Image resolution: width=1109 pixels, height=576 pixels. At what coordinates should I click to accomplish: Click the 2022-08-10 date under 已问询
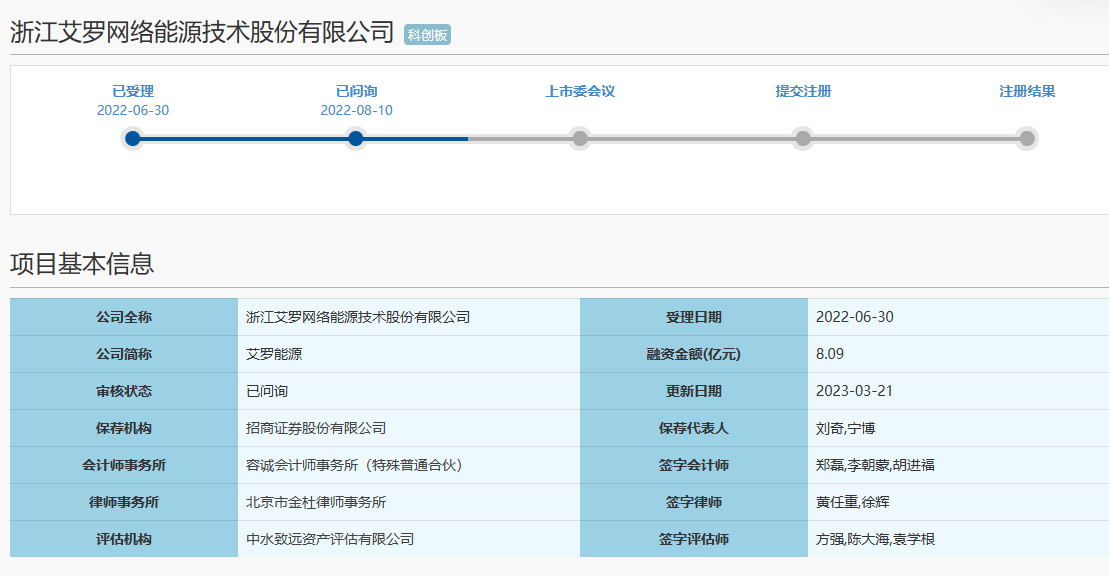[356, 111]
